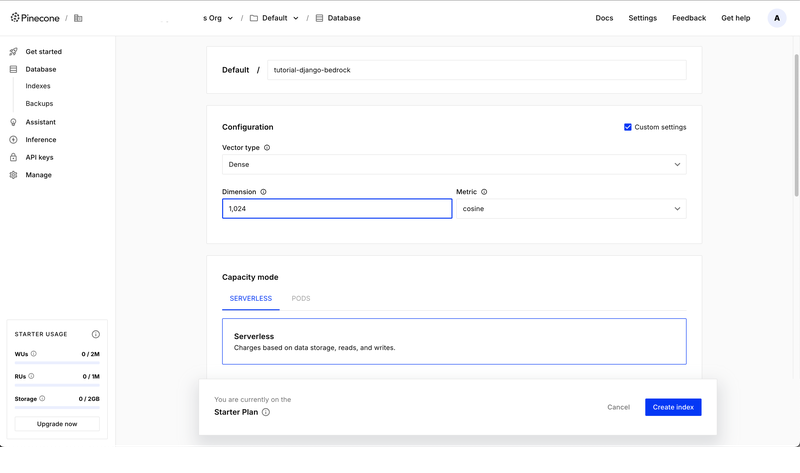Open Get started in the sidebar
This screenshot has width=800, height=473.
tap(43, 52)
